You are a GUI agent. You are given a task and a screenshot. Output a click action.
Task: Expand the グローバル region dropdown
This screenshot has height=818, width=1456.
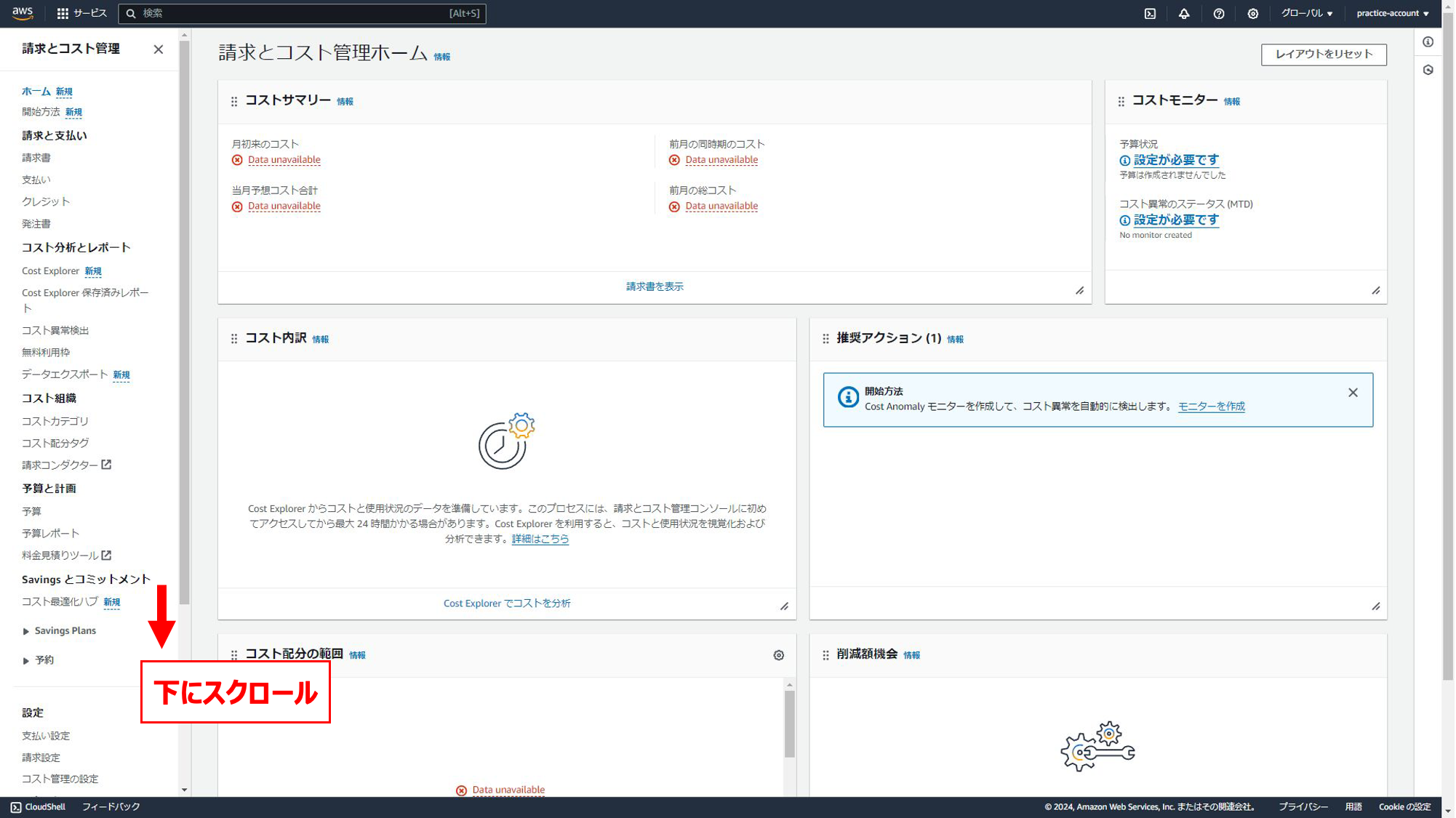[x=1306, y=13]
